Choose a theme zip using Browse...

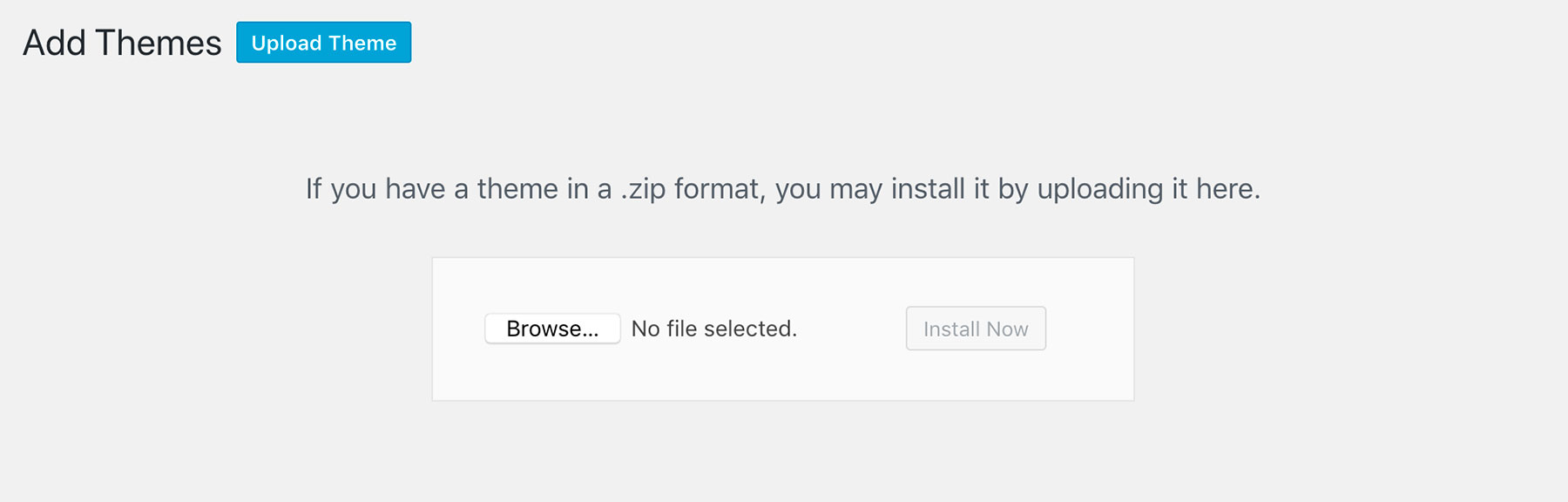[552, 329]
